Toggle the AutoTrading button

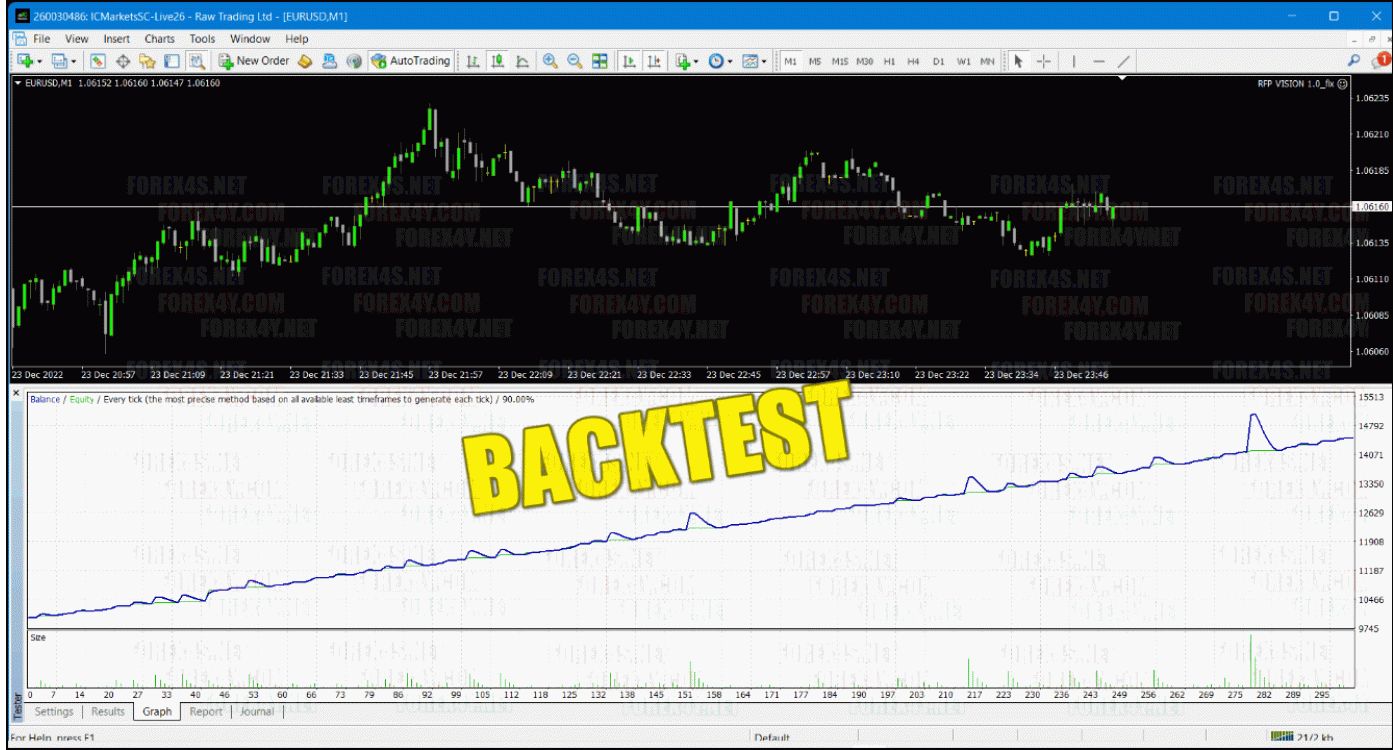pos(410,61)
